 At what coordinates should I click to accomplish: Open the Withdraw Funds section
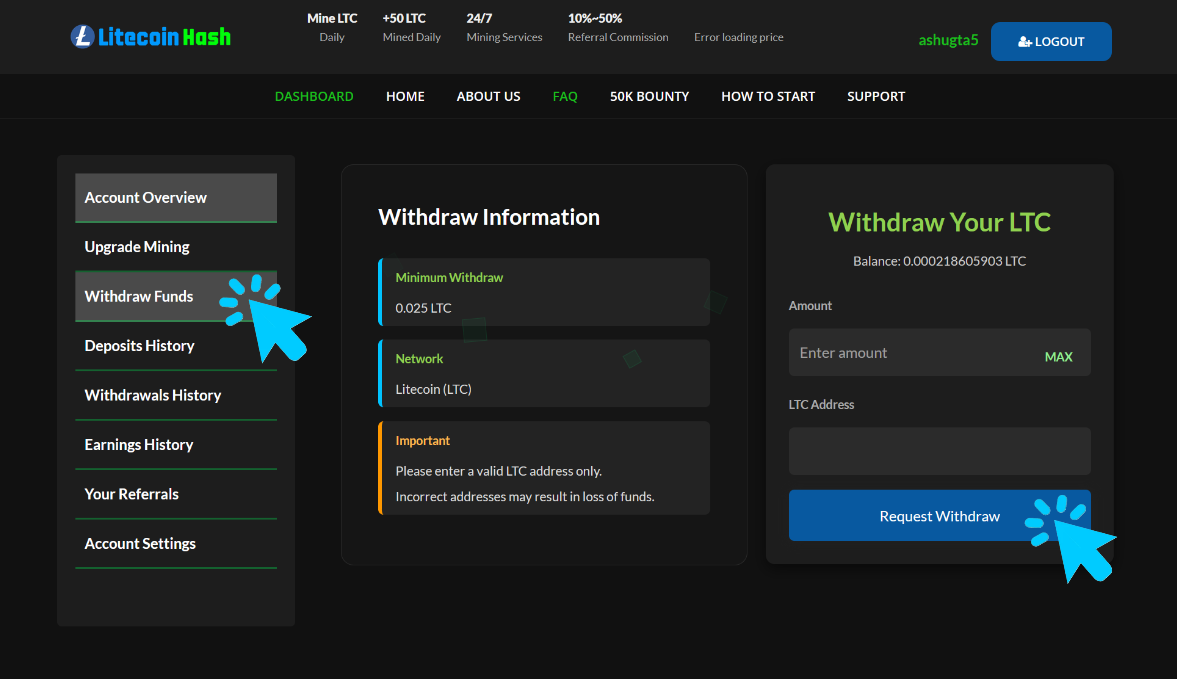point(138,296)
